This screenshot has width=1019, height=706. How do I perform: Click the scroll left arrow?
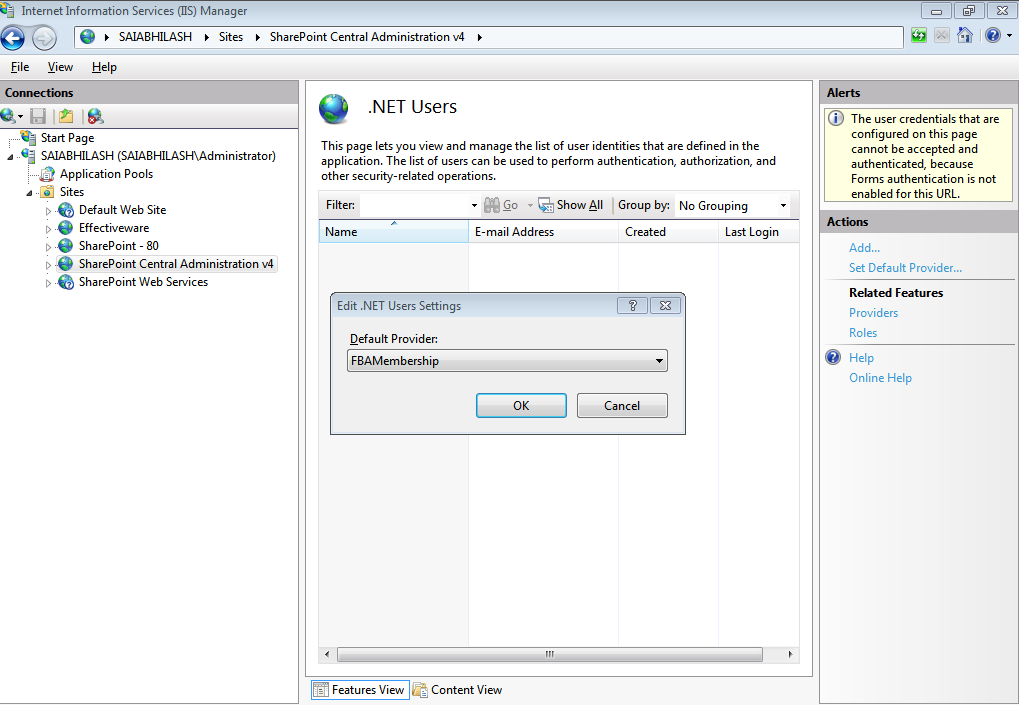327,654
